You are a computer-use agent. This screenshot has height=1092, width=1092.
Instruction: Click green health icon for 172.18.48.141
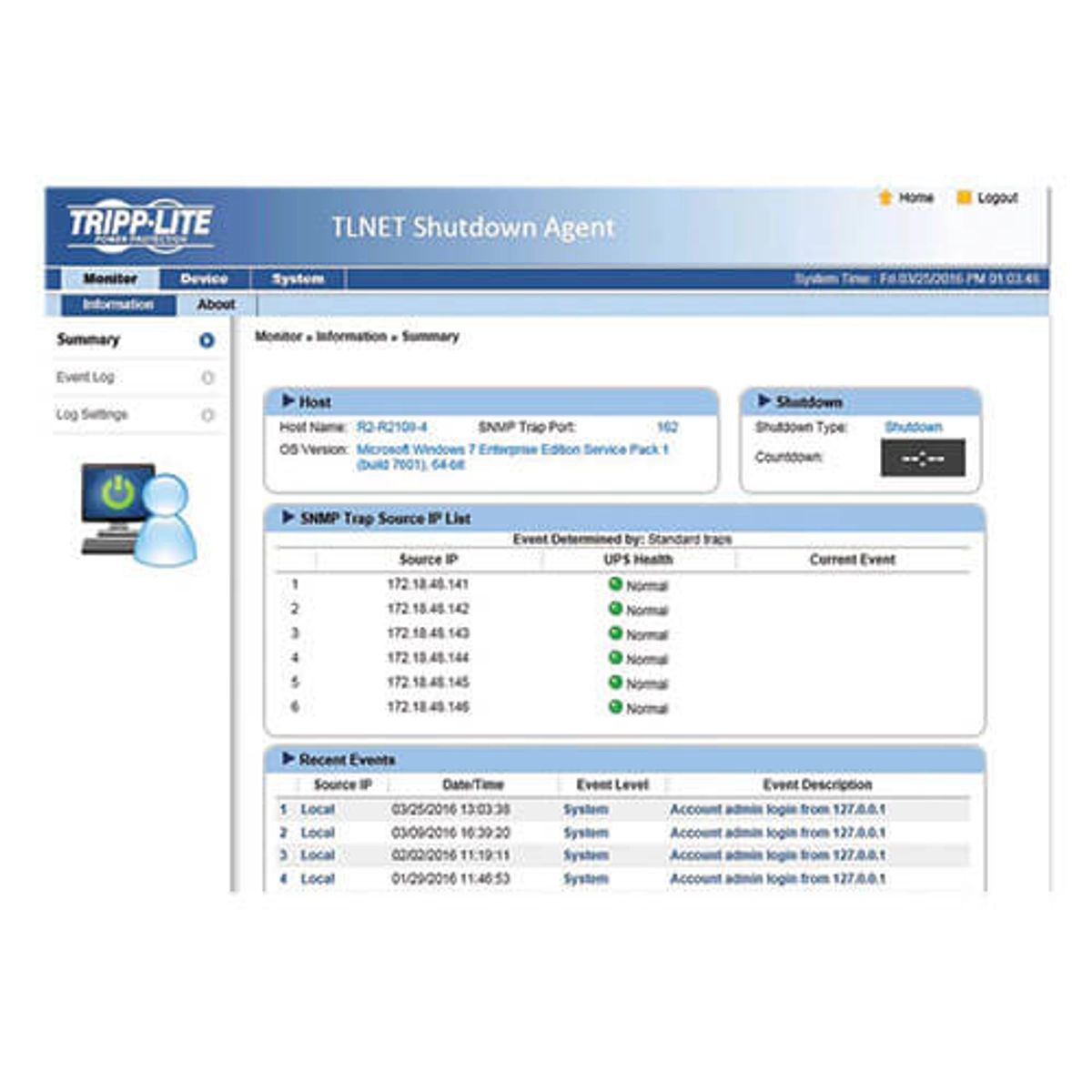tap(615, 584)
